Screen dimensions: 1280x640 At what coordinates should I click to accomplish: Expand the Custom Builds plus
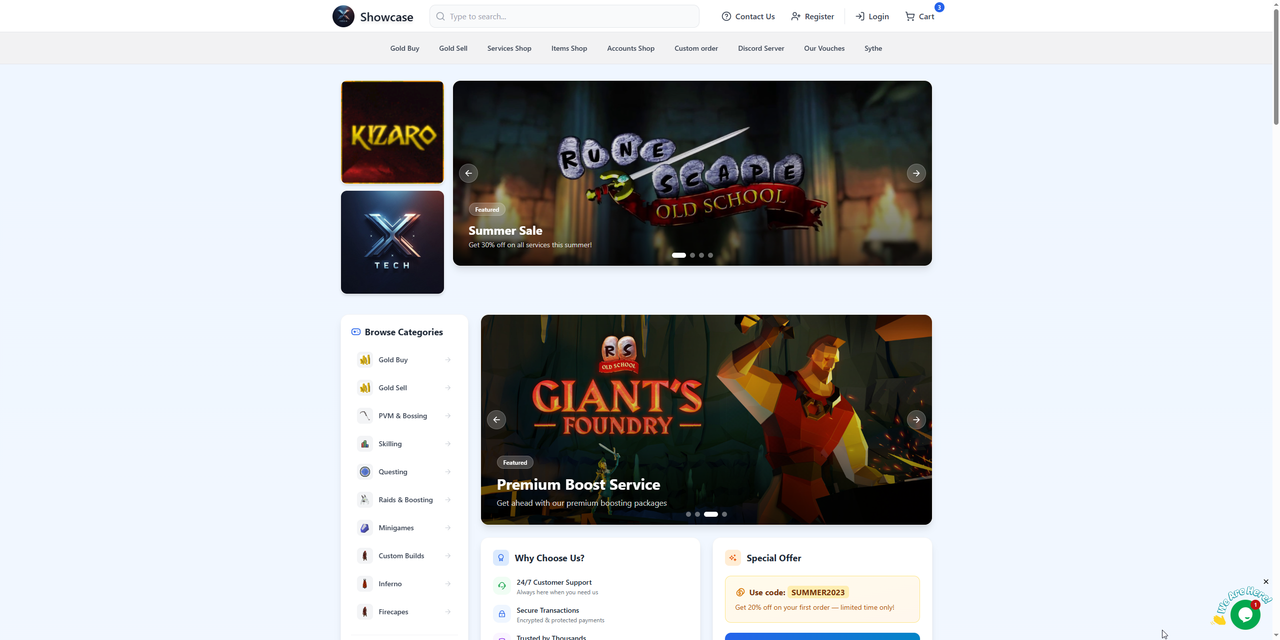coord(449,556)
